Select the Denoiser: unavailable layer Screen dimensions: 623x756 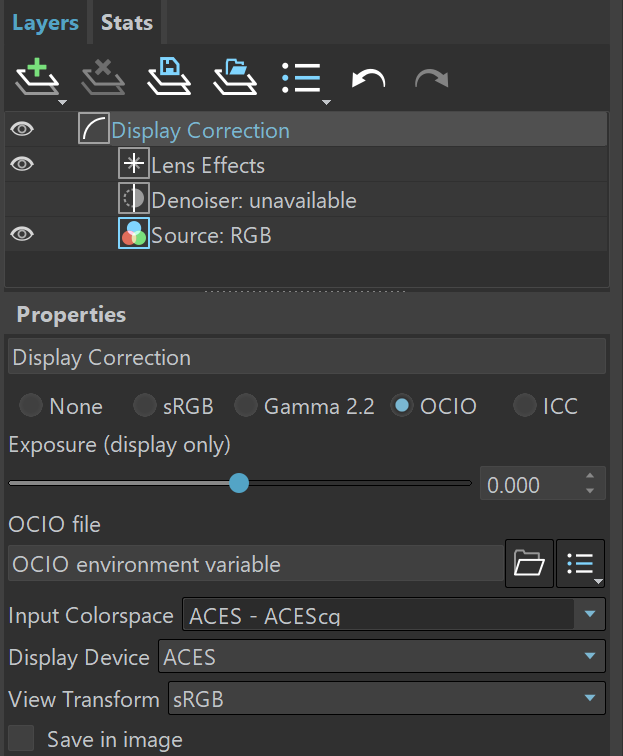253,200
